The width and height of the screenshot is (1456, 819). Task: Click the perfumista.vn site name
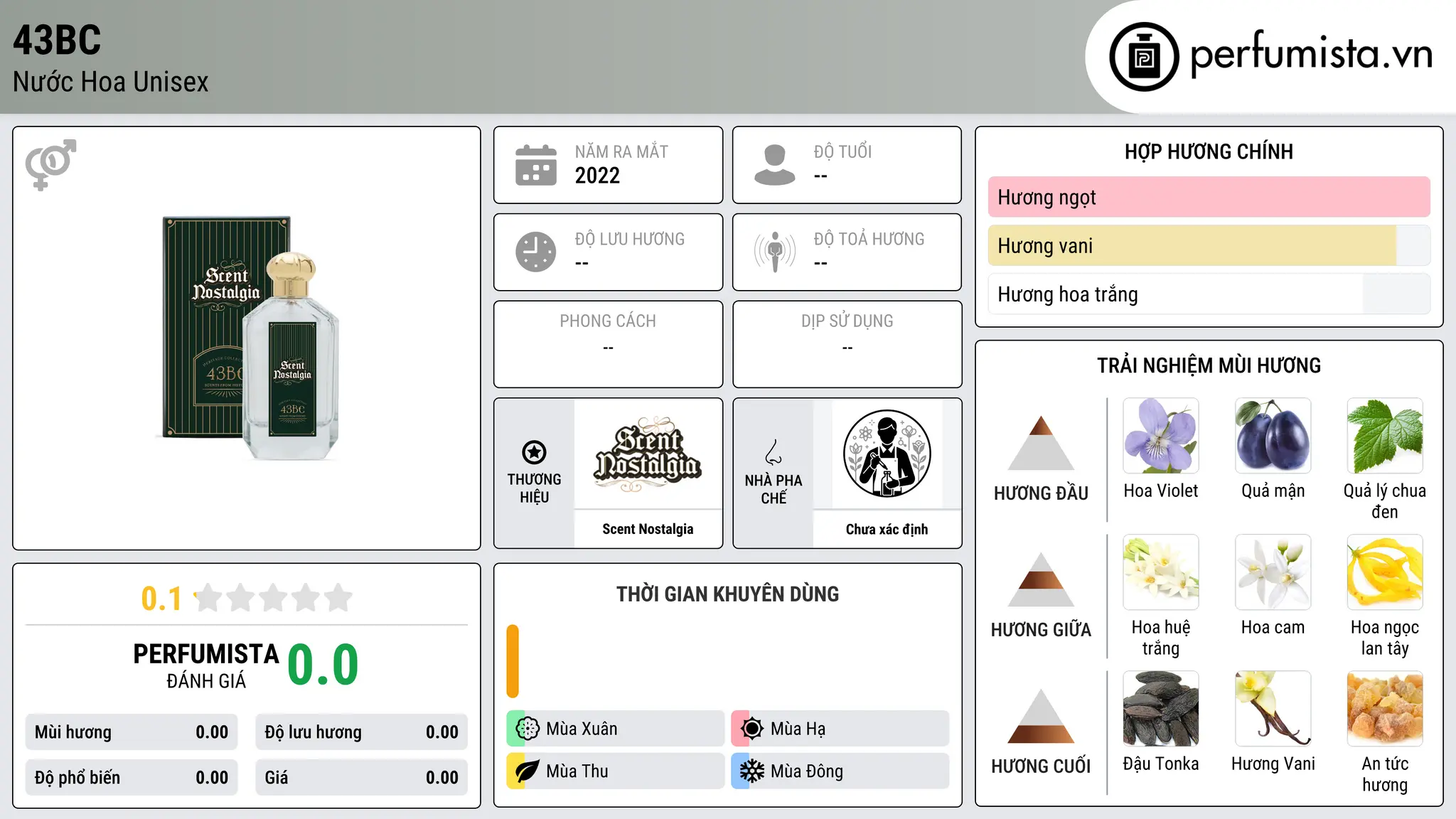tap(1312, 54)
